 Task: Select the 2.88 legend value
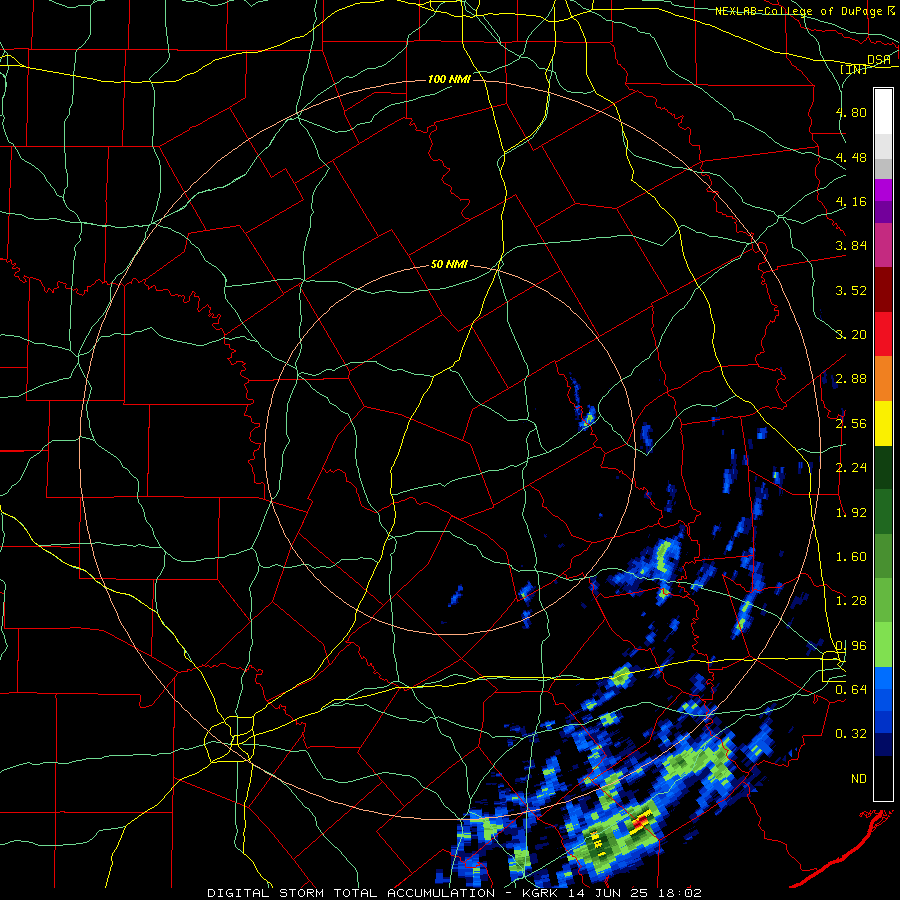851,379
